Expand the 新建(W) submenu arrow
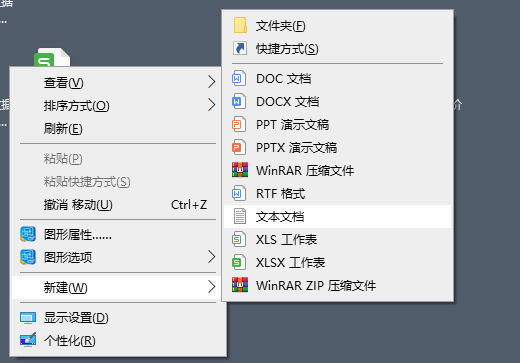This screenshot has height=363, width=520. tap(211, 287)
